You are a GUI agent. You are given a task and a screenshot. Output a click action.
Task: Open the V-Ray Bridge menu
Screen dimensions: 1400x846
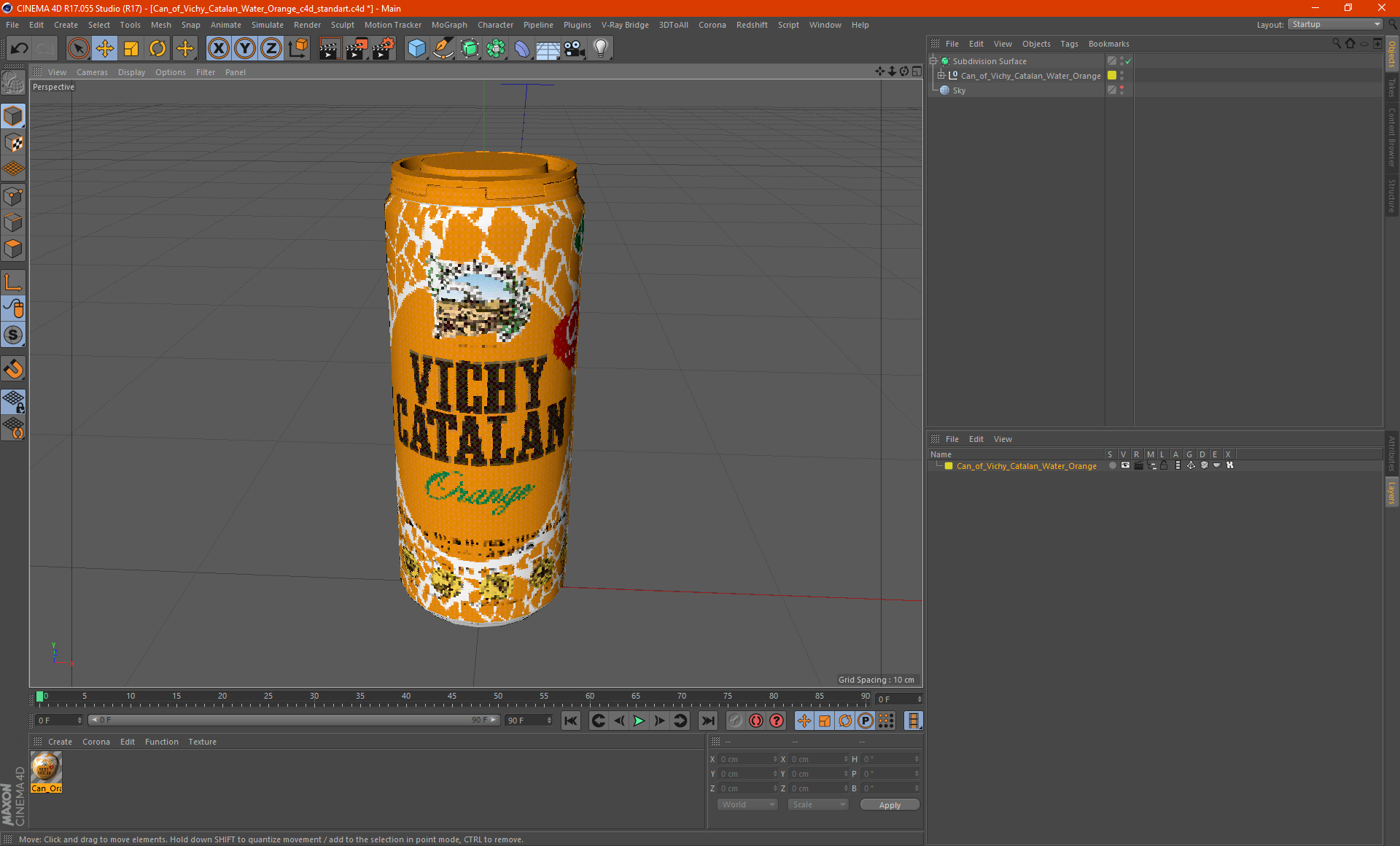pos(625,25)
